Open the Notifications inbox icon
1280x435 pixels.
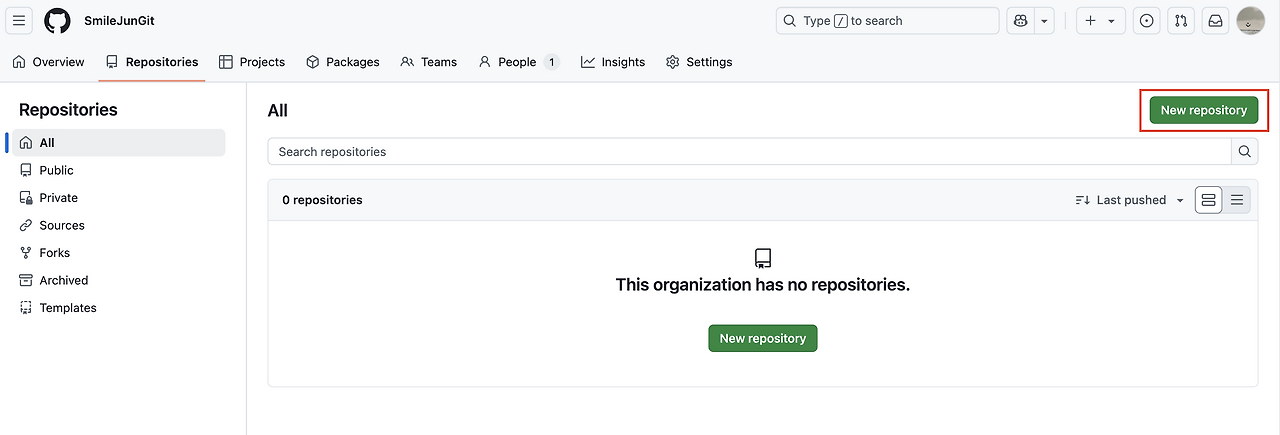click(1215, 21)
